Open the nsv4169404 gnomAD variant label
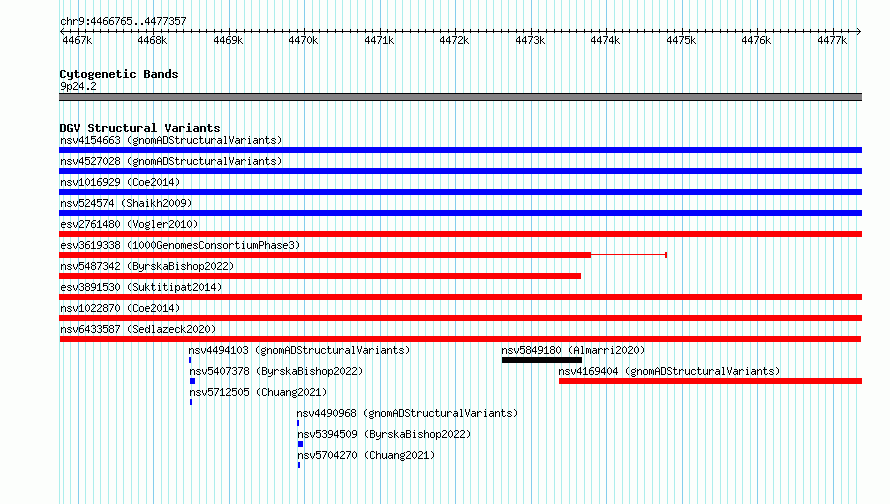Image resolution: width=890 pixels, height=504 pixels. (x=669, y=371)
